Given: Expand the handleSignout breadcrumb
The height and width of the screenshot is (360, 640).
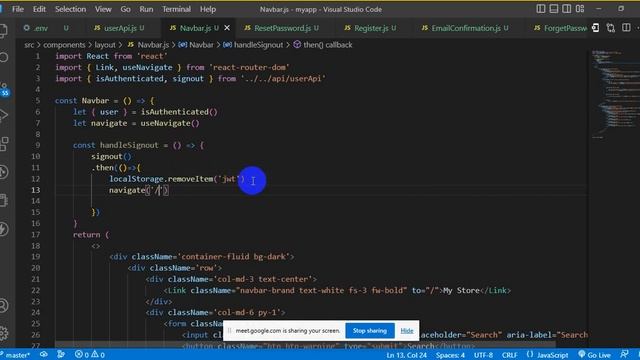Looking at the screenshot, I should [x=253, y=45].
